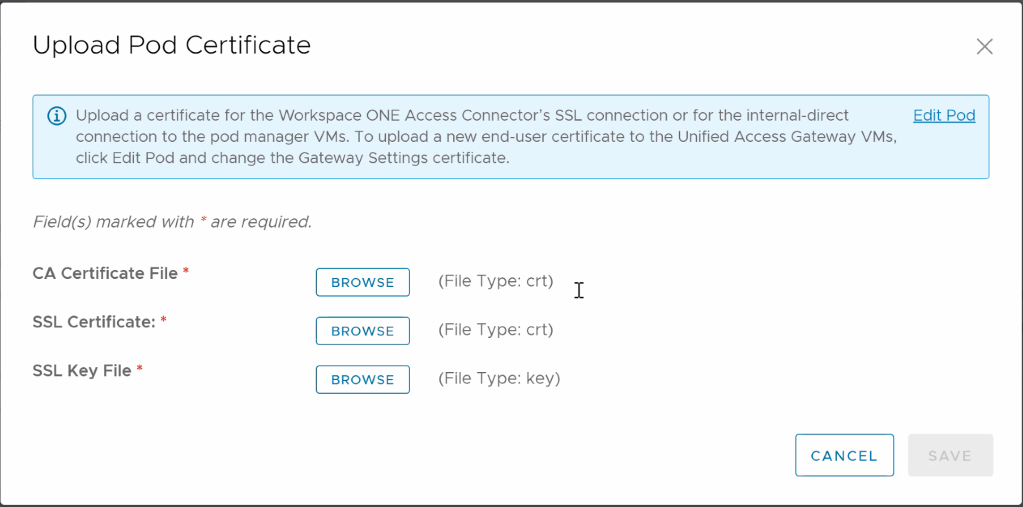Screen dimensions: 1023x507
Task: Click the CA Certificate File label
Action: click(105, 273)
